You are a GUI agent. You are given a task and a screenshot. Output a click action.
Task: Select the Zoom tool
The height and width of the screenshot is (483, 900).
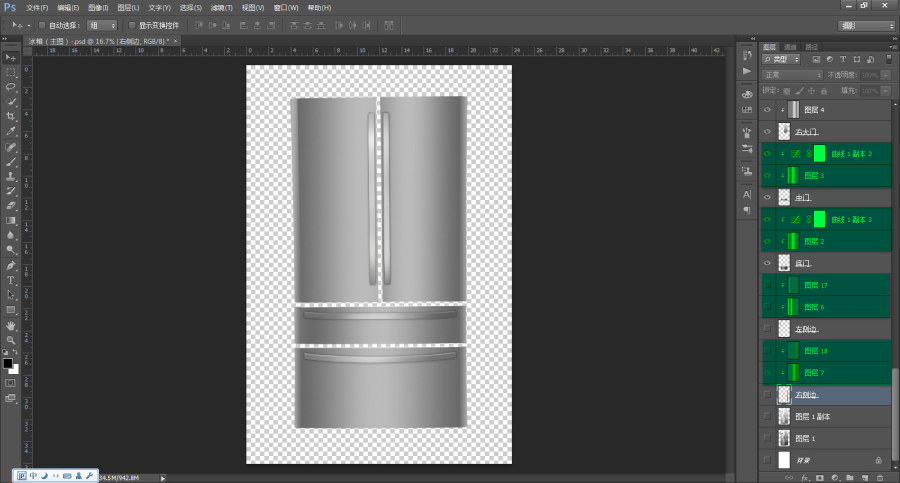(x=11, y=340)
